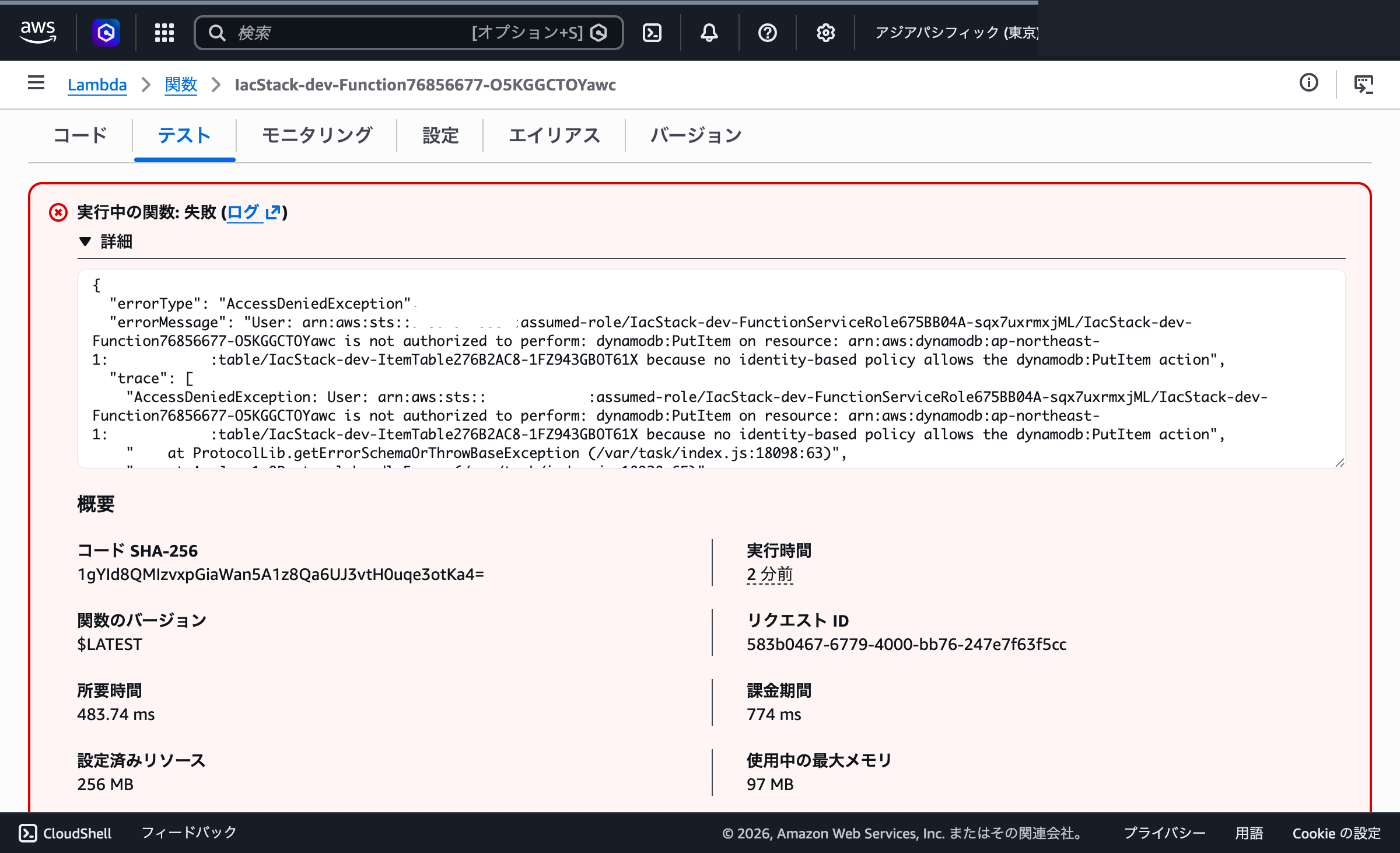Screen dimensions: 1400x853
Task: Click inside the 検索 search field
Action: [408, 33]
